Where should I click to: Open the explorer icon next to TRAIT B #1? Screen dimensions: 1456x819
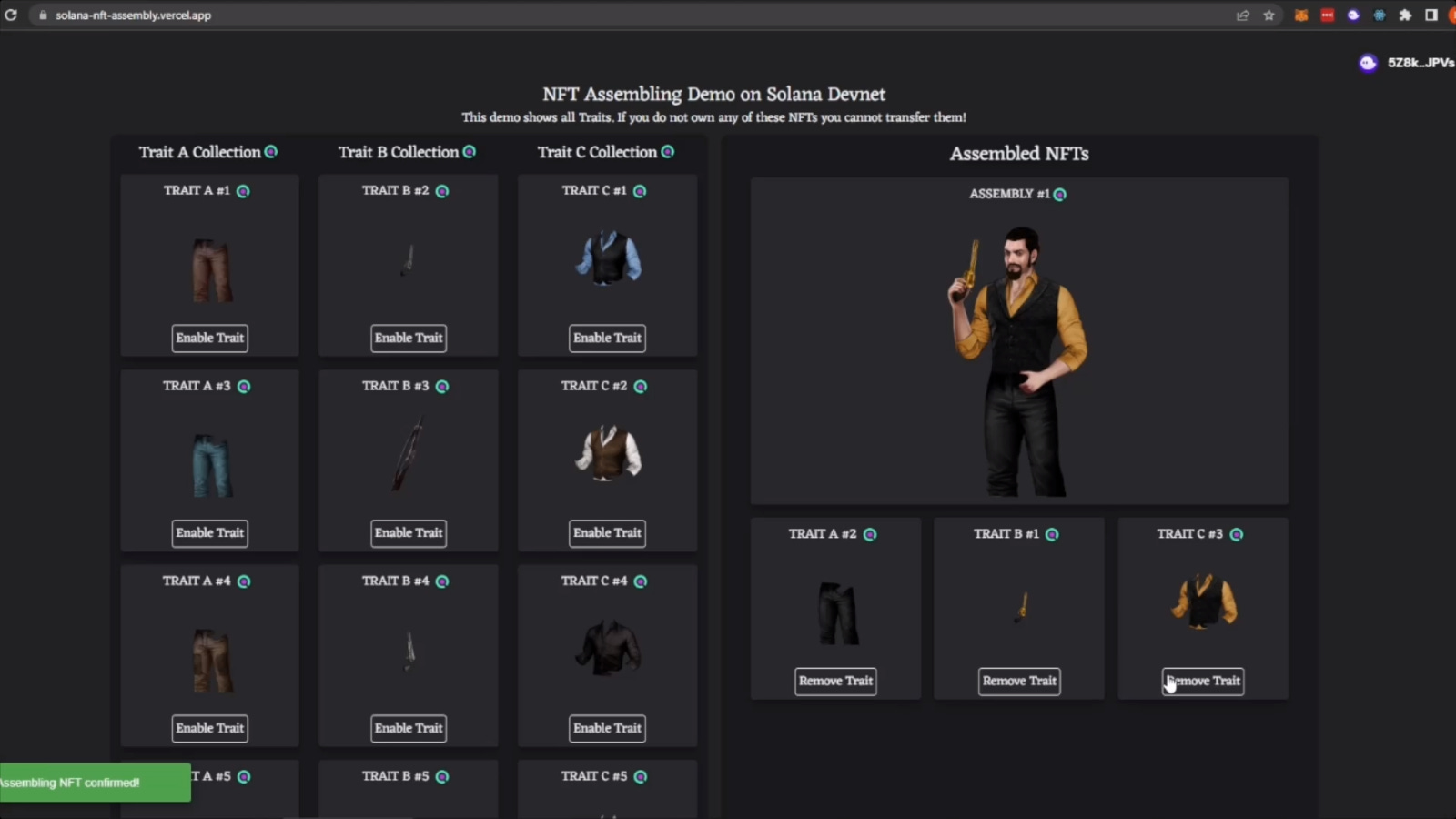click(1052, 535)
